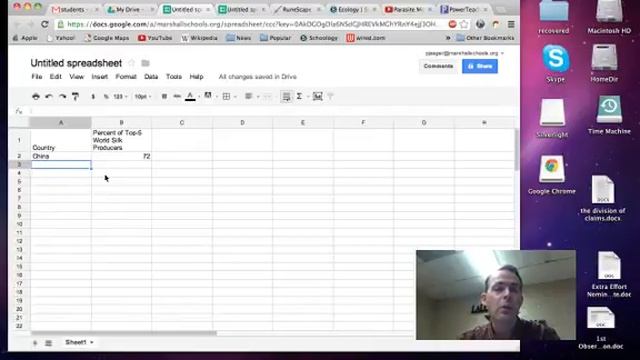Click the merge cells icon in the toolbar
The width and height of the screenshot is (640, 360).
pyautogui.click(x=268, y=96)
